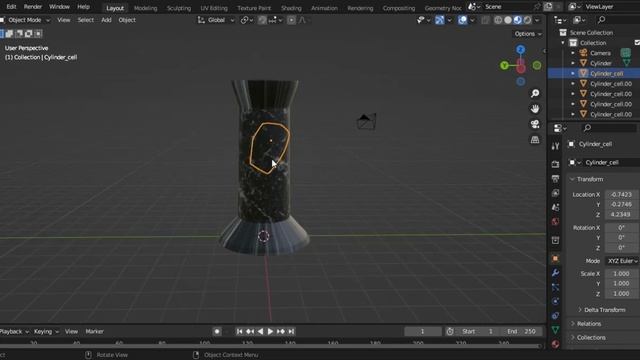Toggle proportional editing button
The height and width of the screenshot is (360, 640).
tap(291, 20)
